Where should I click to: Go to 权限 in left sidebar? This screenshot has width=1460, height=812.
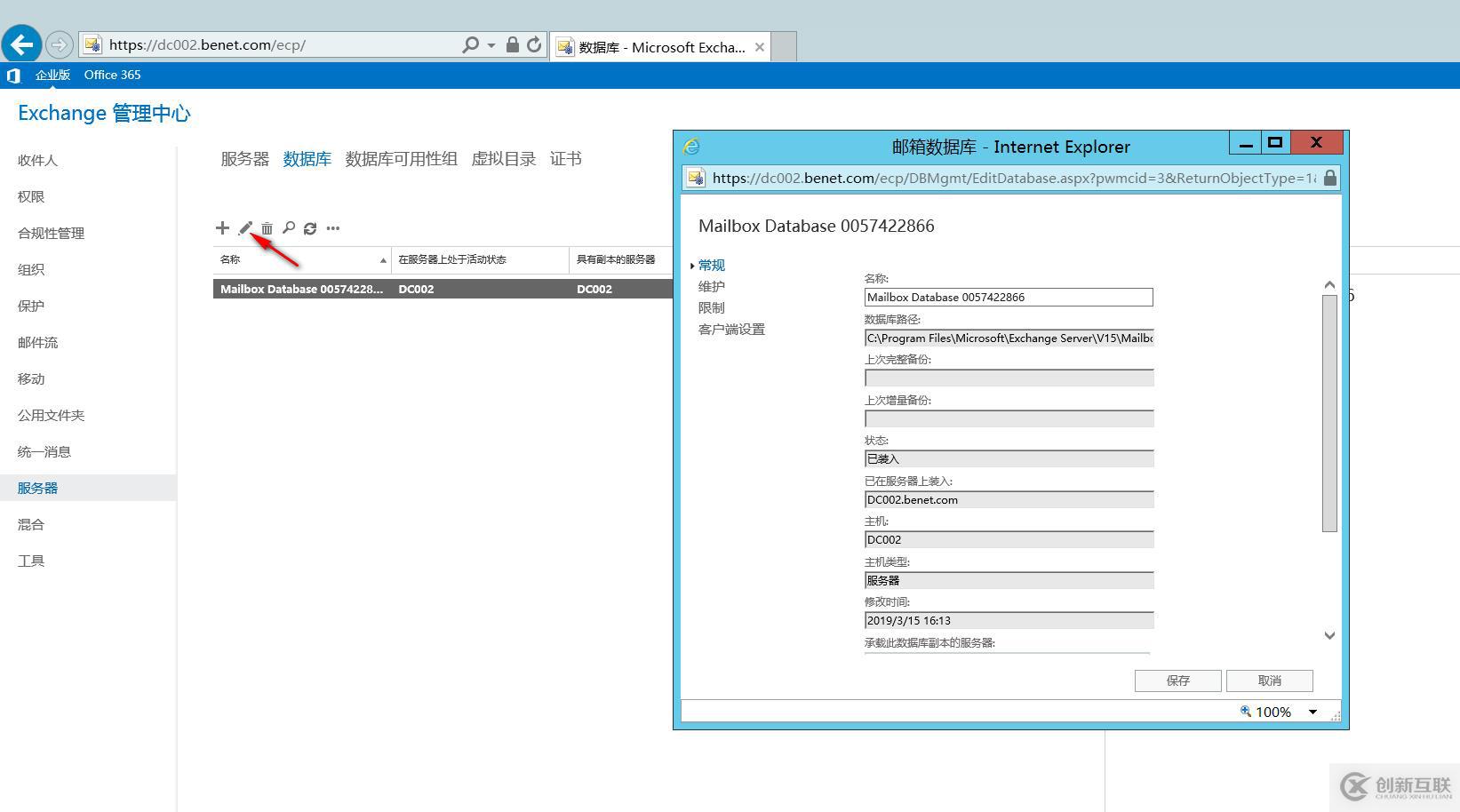[x=31, y=196]
